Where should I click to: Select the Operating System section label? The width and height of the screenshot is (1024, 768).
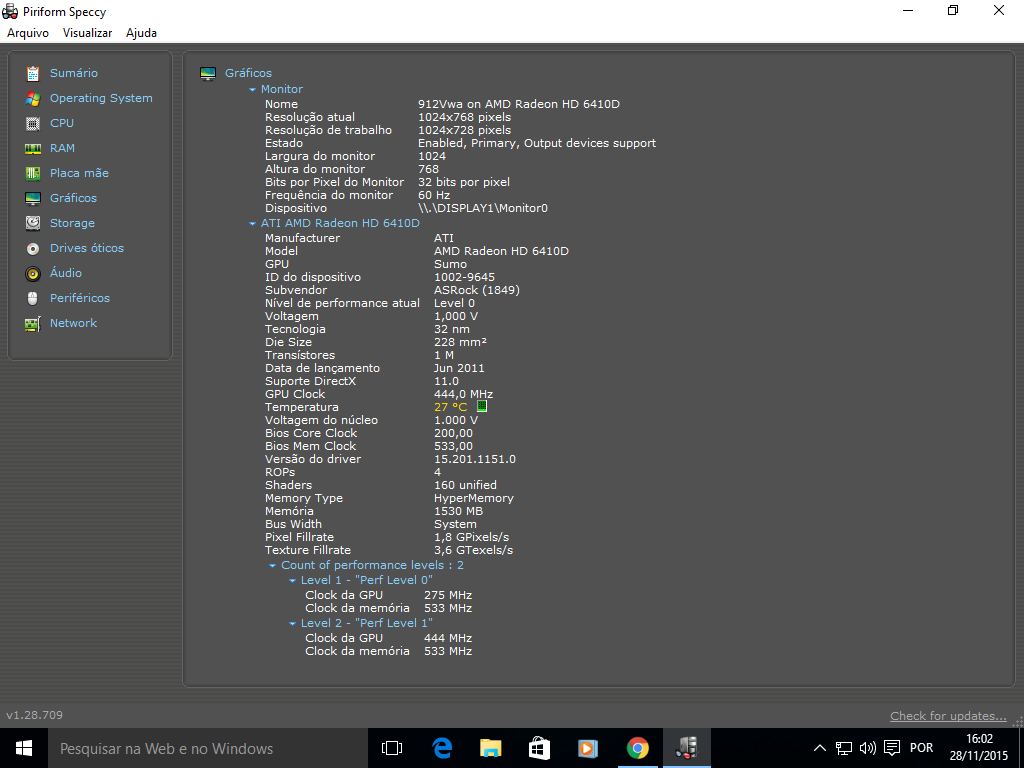click(101, 98)
